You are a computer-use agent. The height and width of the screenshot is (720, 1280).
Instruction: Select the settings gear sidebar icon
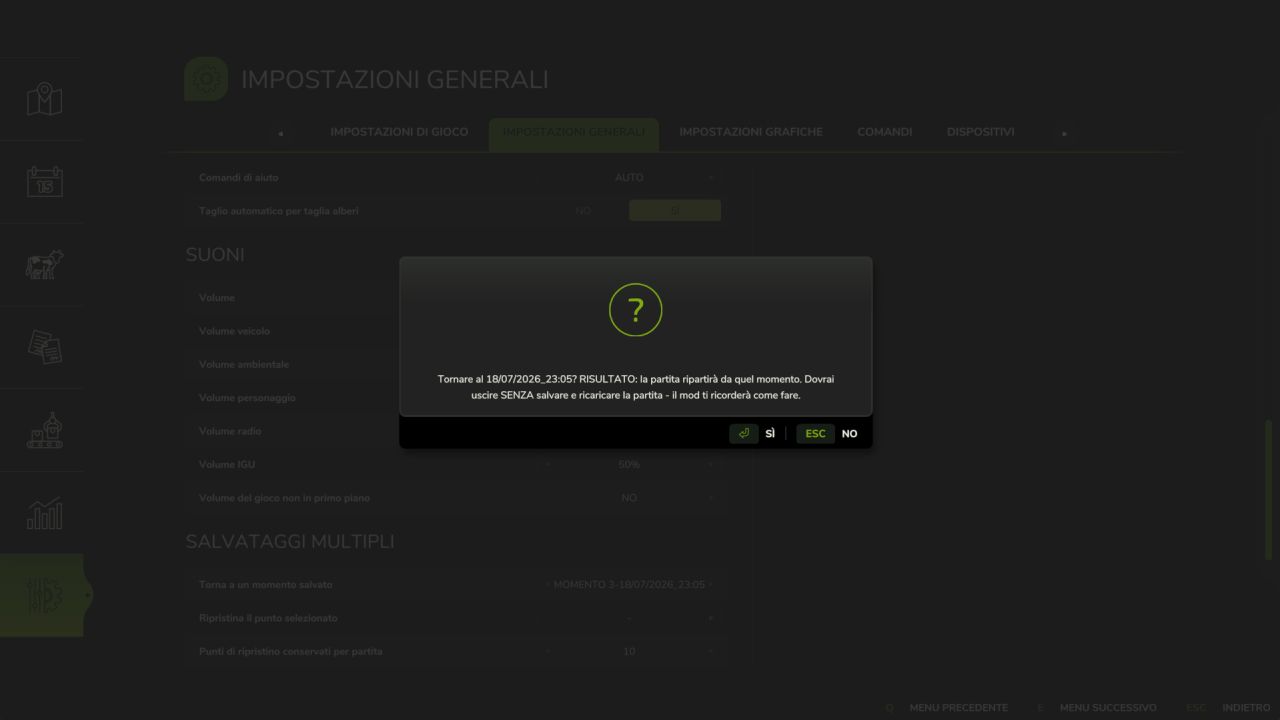click(44, 595)
